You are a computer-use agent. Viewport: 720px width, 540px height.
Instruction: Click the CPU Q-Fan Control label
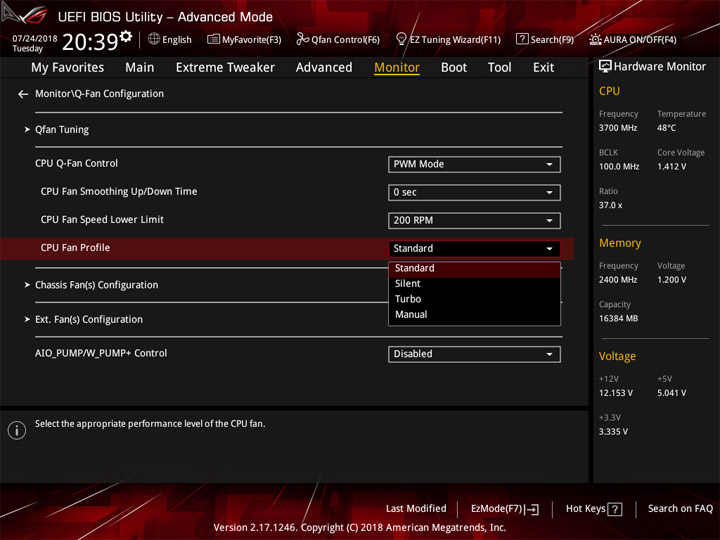click(x=76, y=163)
